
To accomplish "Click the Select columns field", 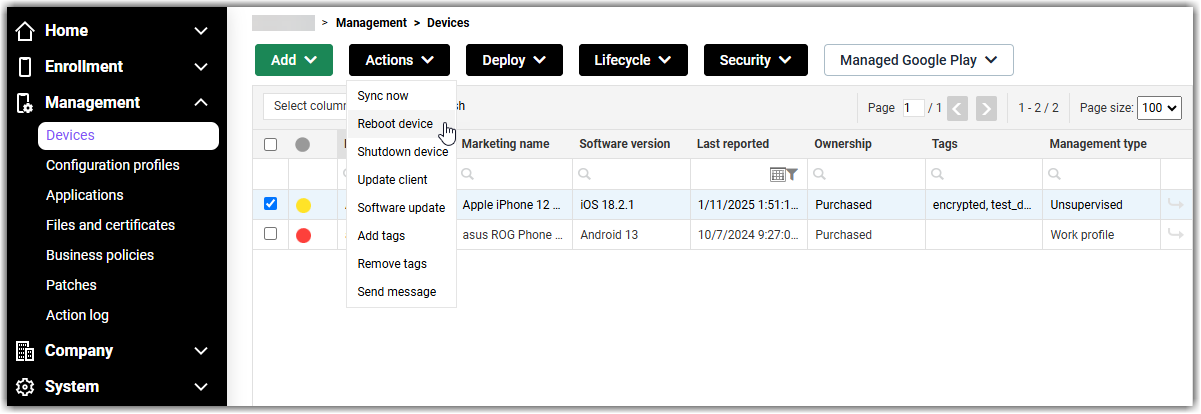I will [x=306, y=106].
